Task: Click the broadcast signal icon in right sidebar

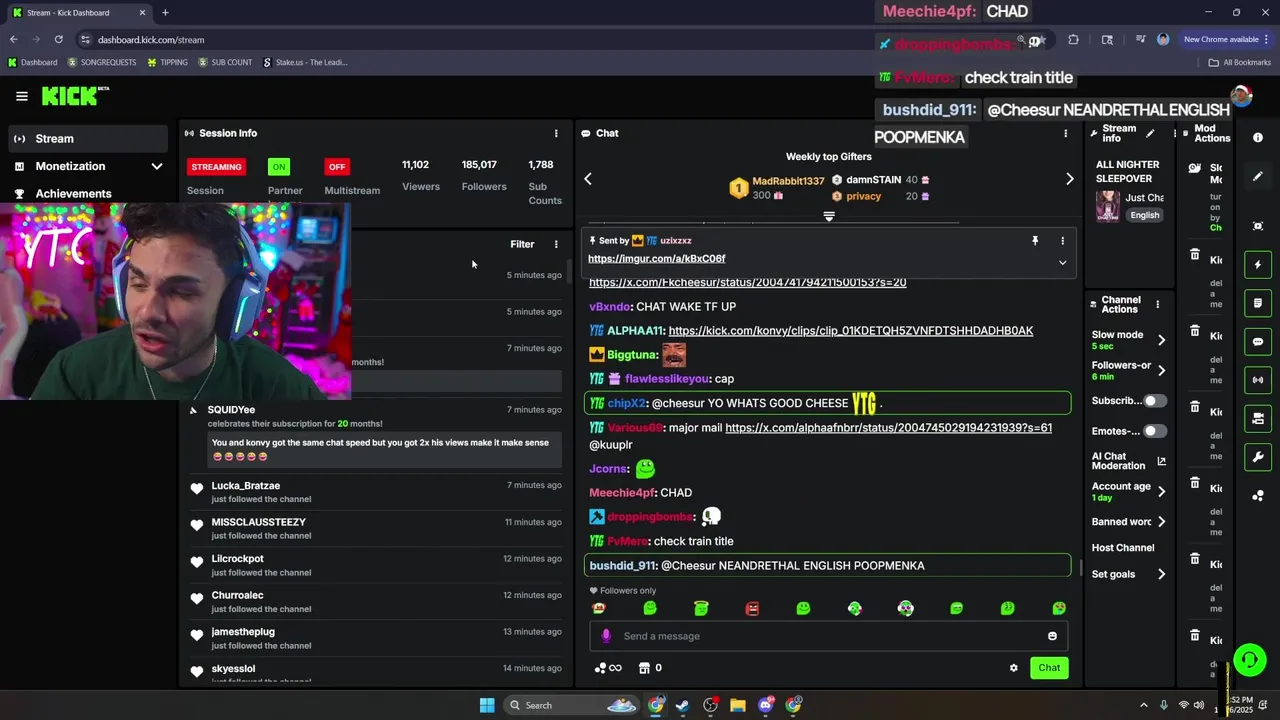Action: (x=1258, y=380)
